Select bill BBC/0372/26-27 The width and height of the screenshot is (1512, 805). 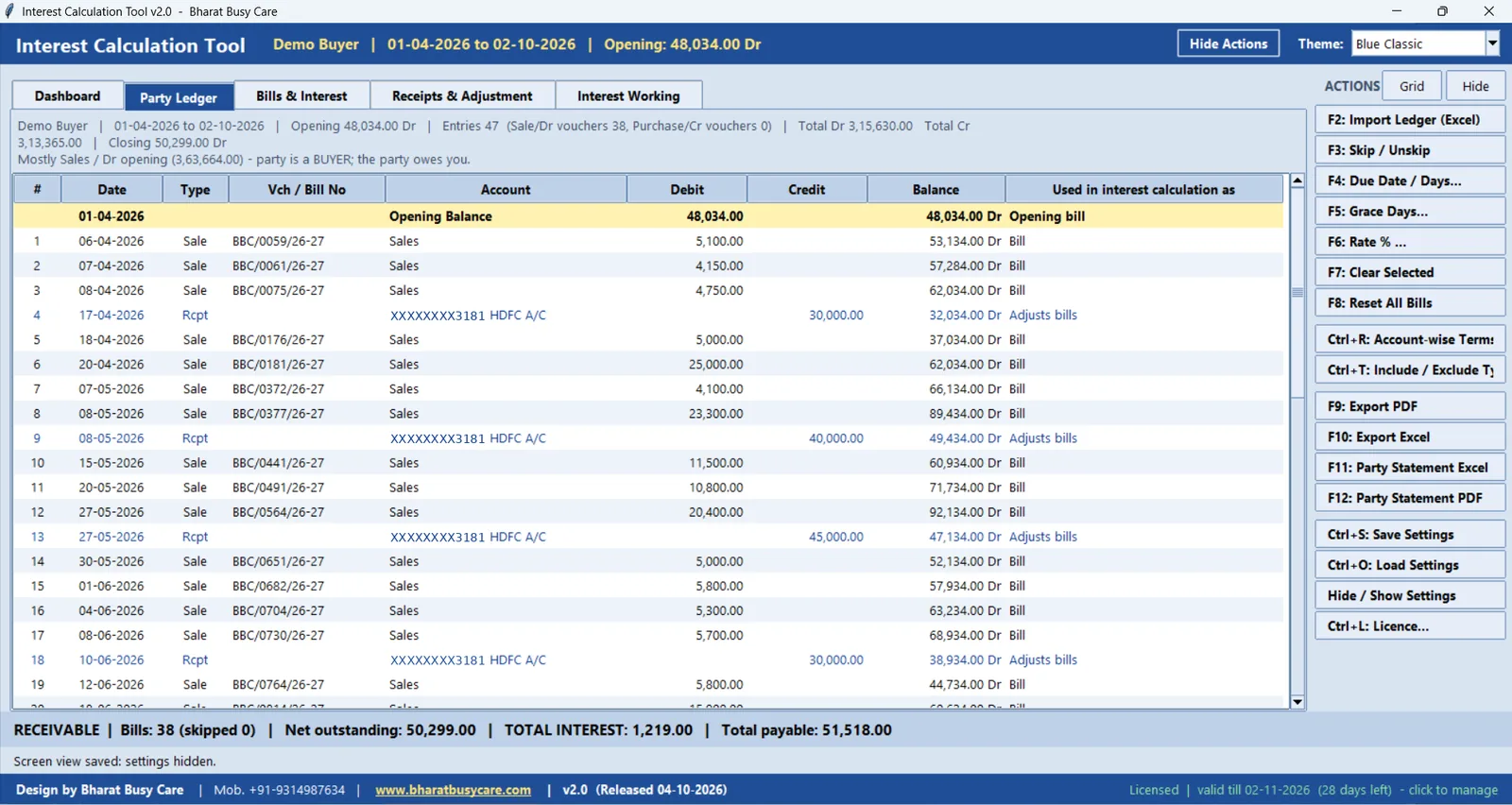click(649, 388)
